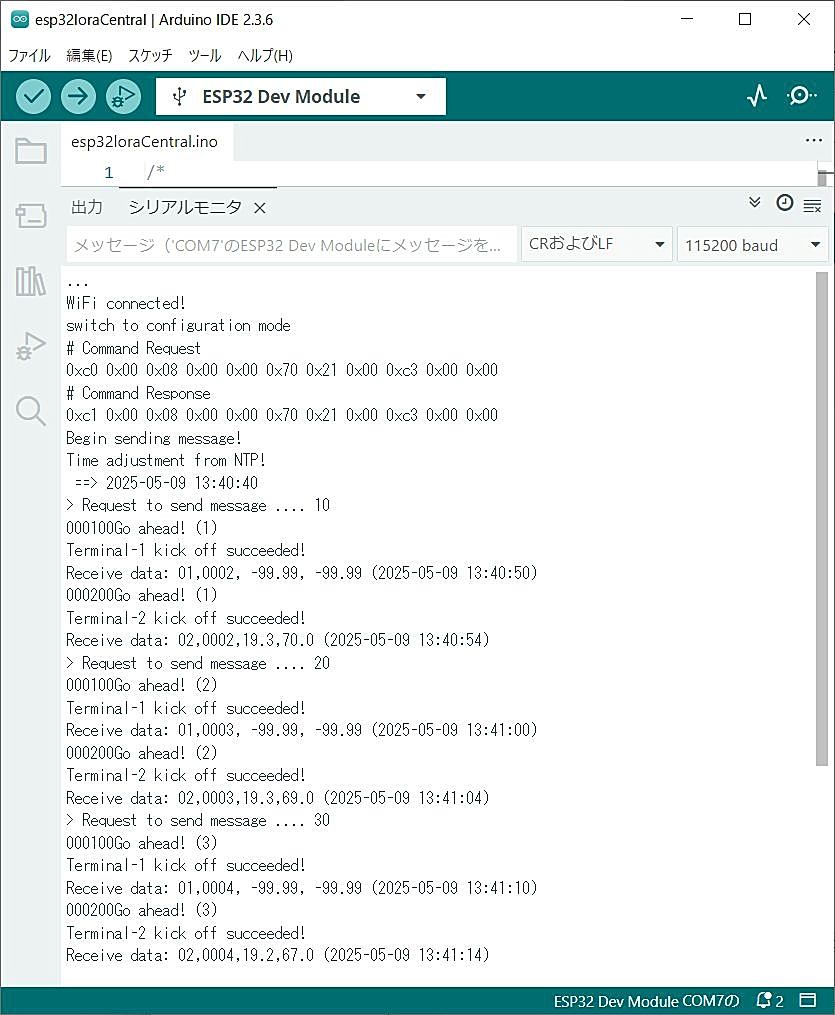Toggle bottom panel icon in status bar
Viewport: 835px width, 1015px height.
point(808,1000)
